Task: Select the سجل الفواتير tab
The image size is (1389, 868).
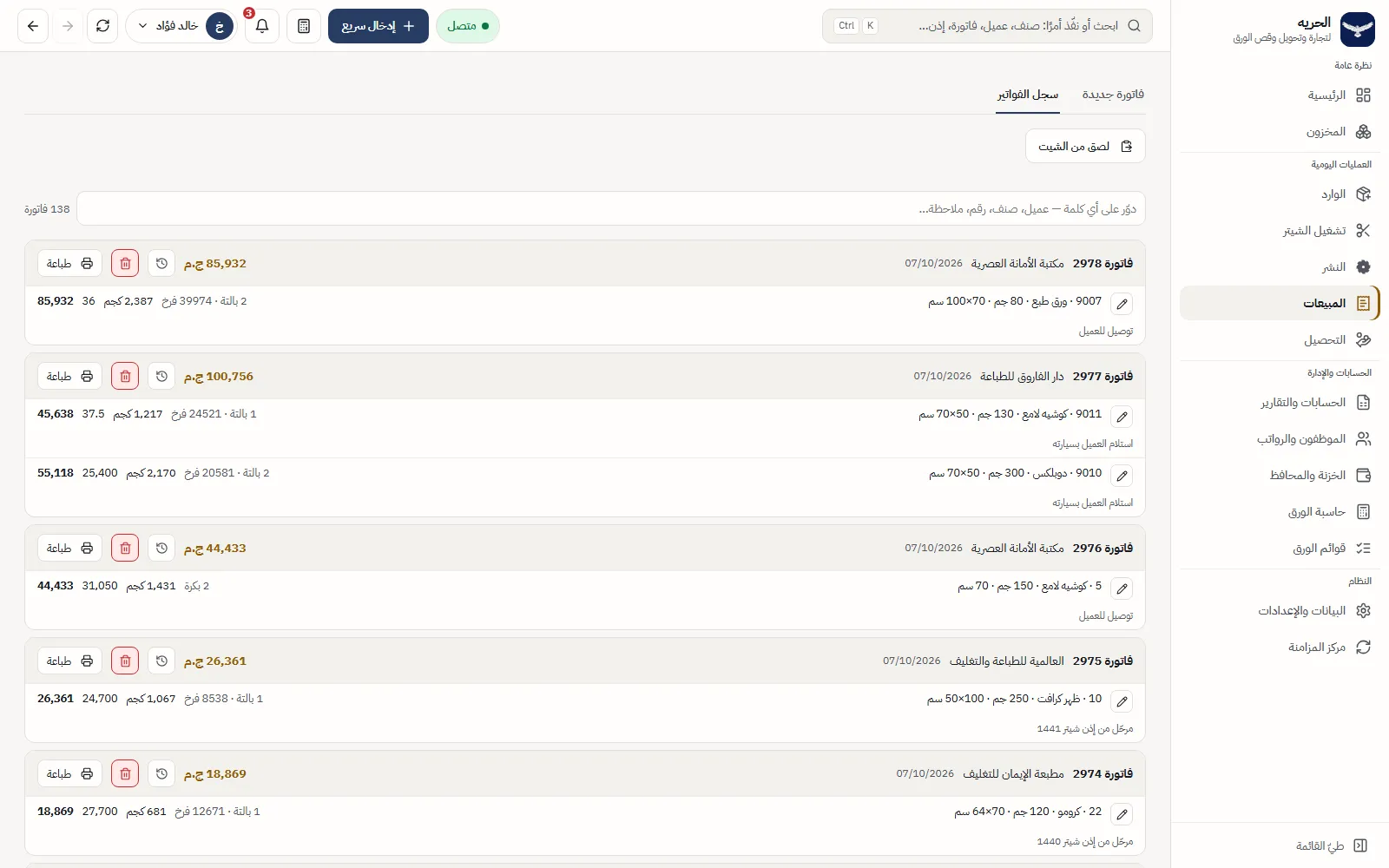Action: [1028, 95]
